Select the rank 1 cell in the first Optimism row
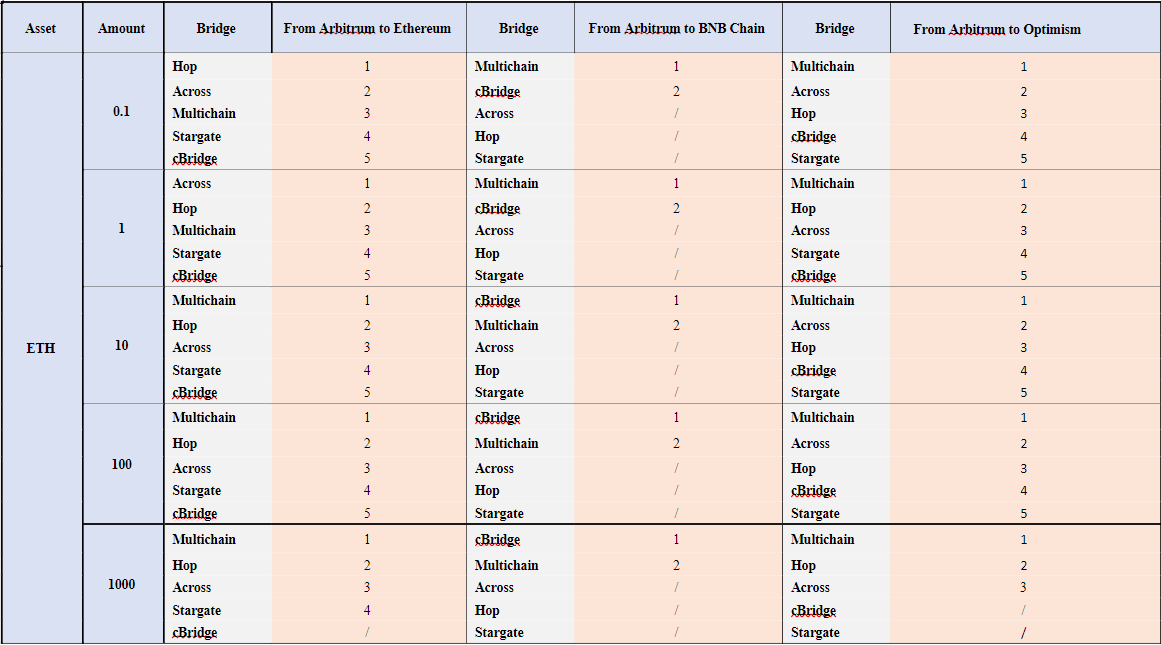Image resolution: width=1161 pixels, height=645 pixels. pos(1025,67)
